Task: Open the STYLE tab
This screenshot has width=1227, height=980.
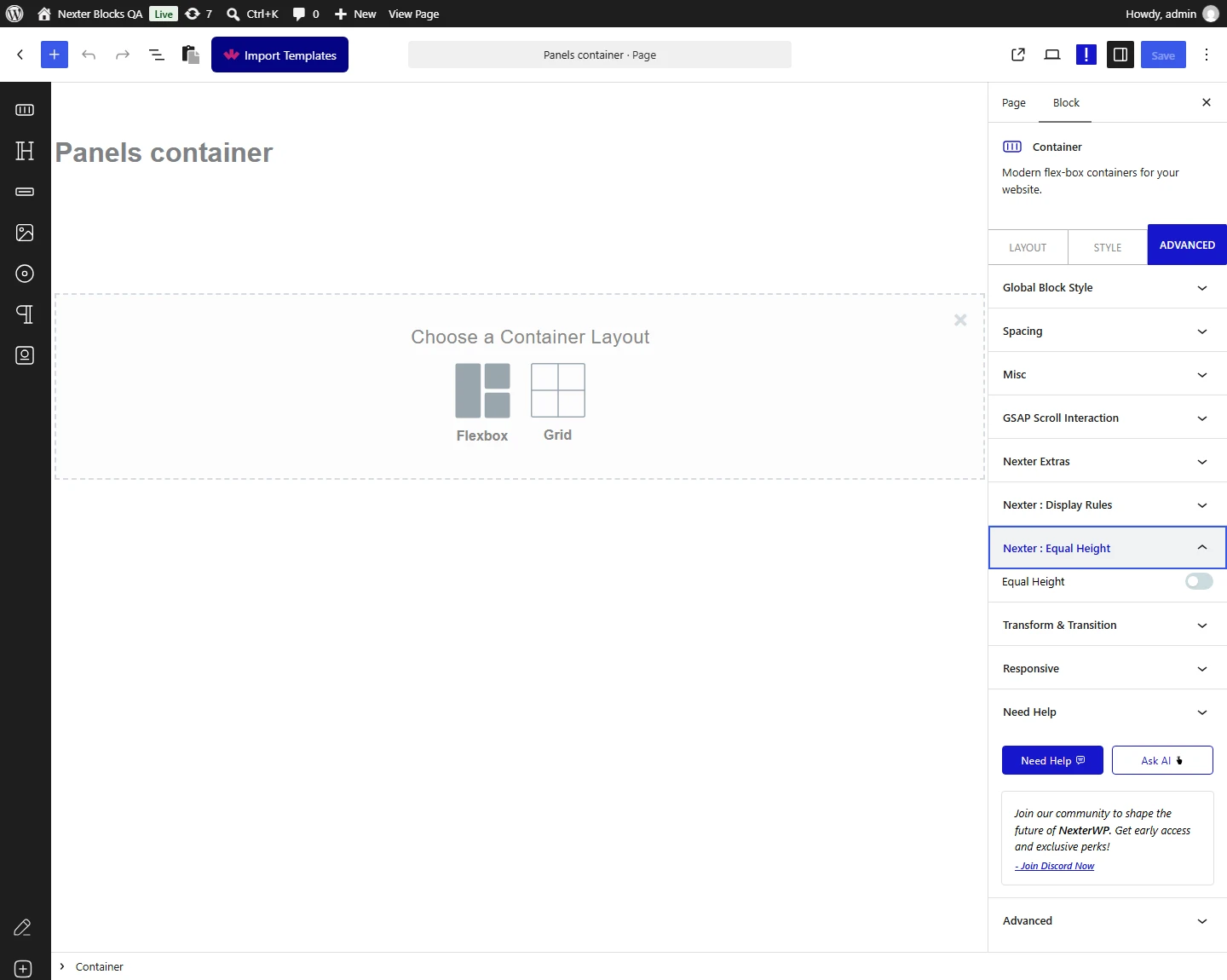Action: [1108, 248]
